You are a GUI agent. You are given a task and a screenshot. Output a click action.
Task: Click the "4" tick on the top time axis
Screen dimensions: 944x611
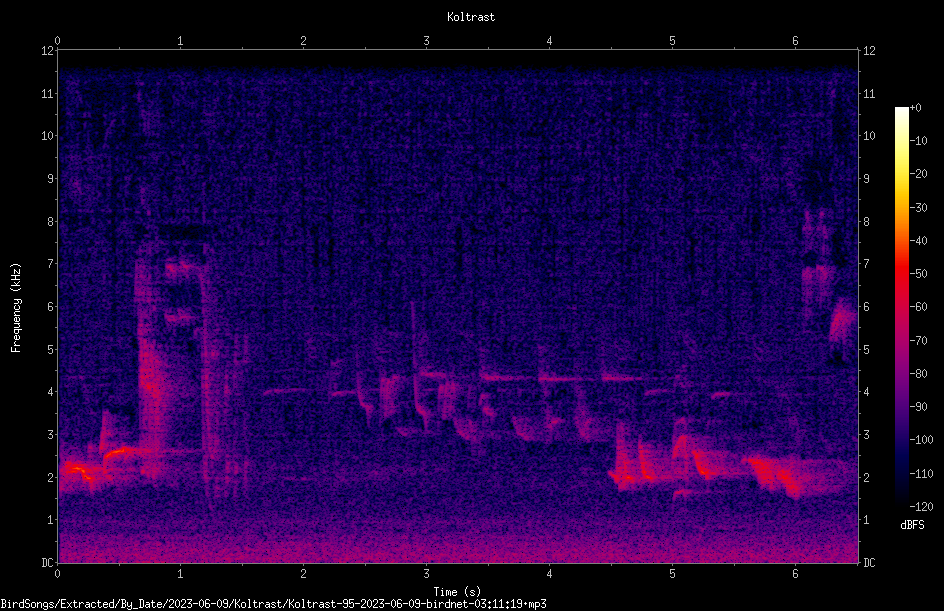[x=549, y=41]
